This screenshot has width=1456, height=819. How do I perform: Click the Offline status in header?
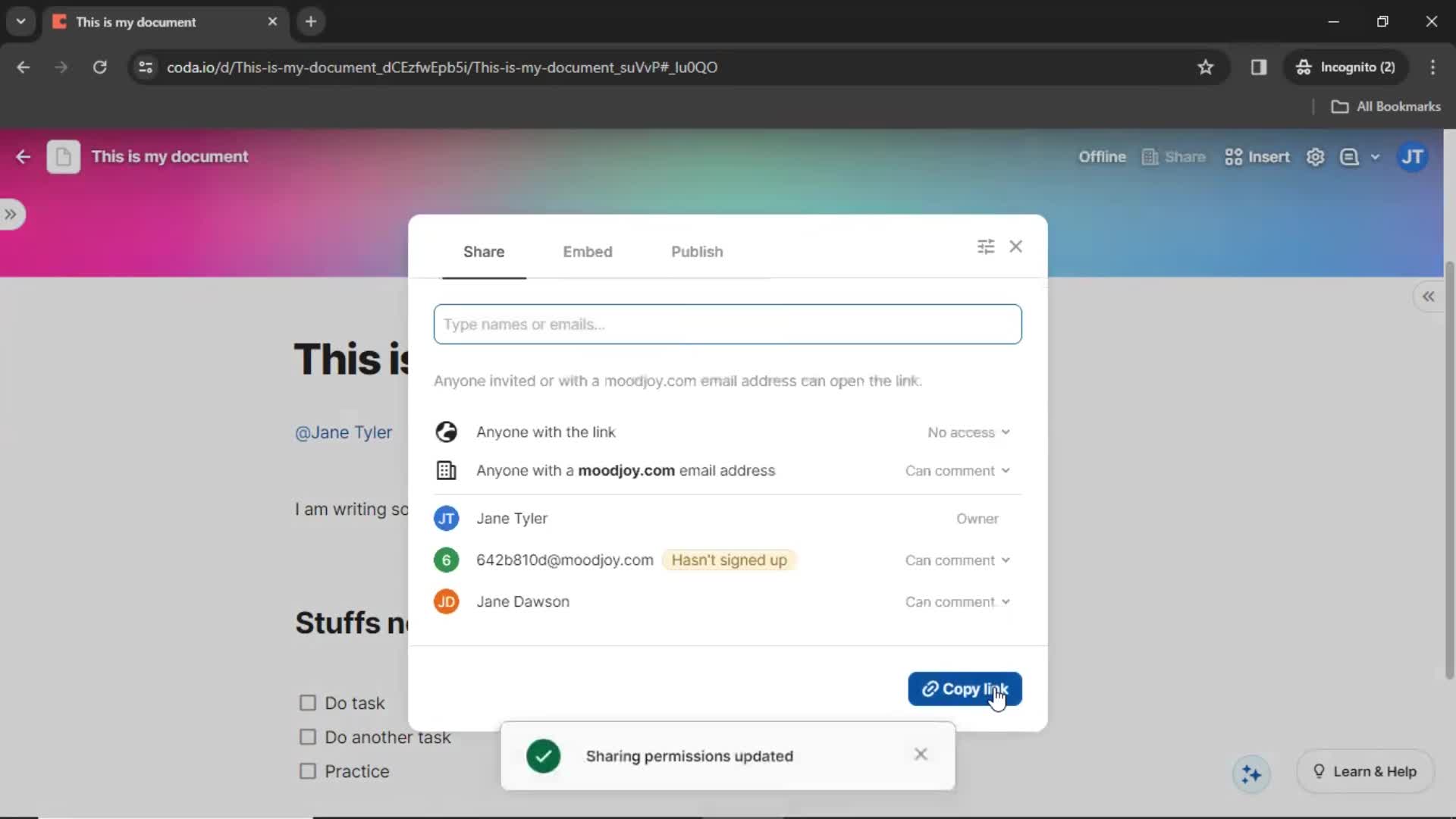tap(1102, 157)
